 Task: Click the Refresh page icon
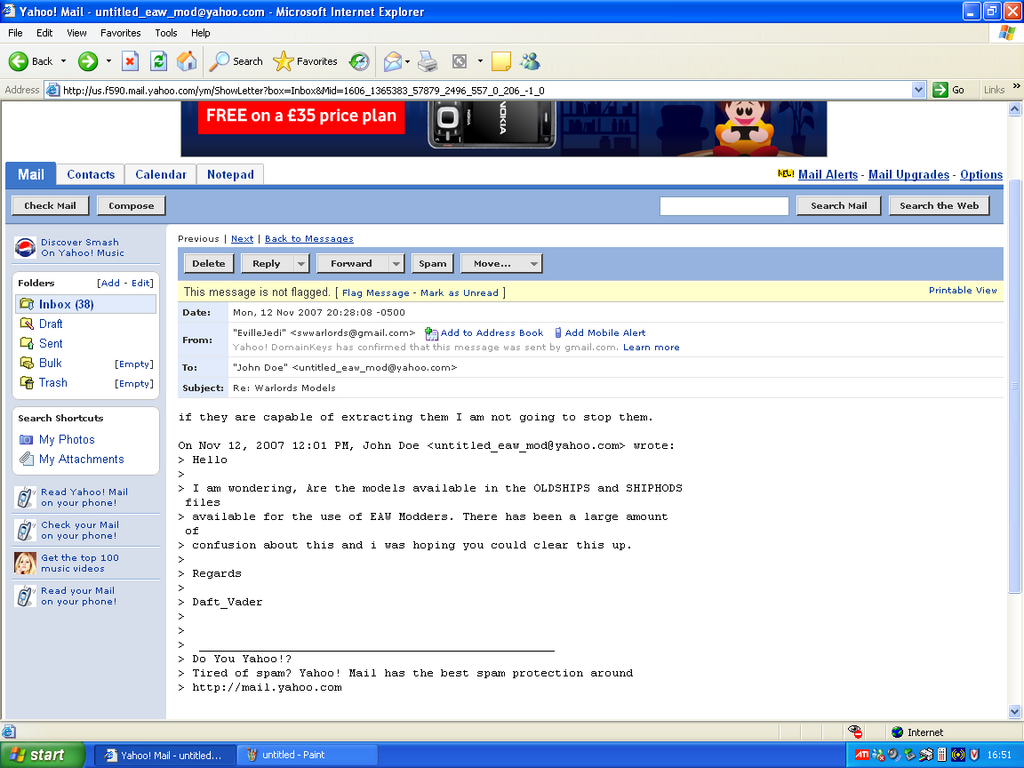pos(158,61)
